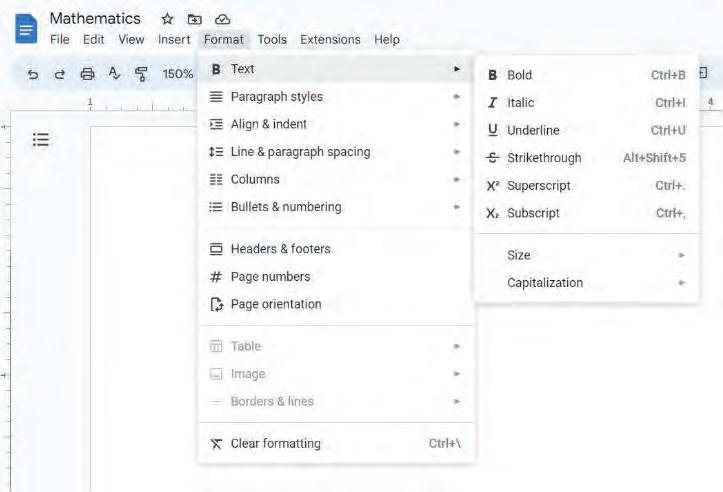Open the Insert menu
Screen dimensions: 723x492
[x=174, y=40]
